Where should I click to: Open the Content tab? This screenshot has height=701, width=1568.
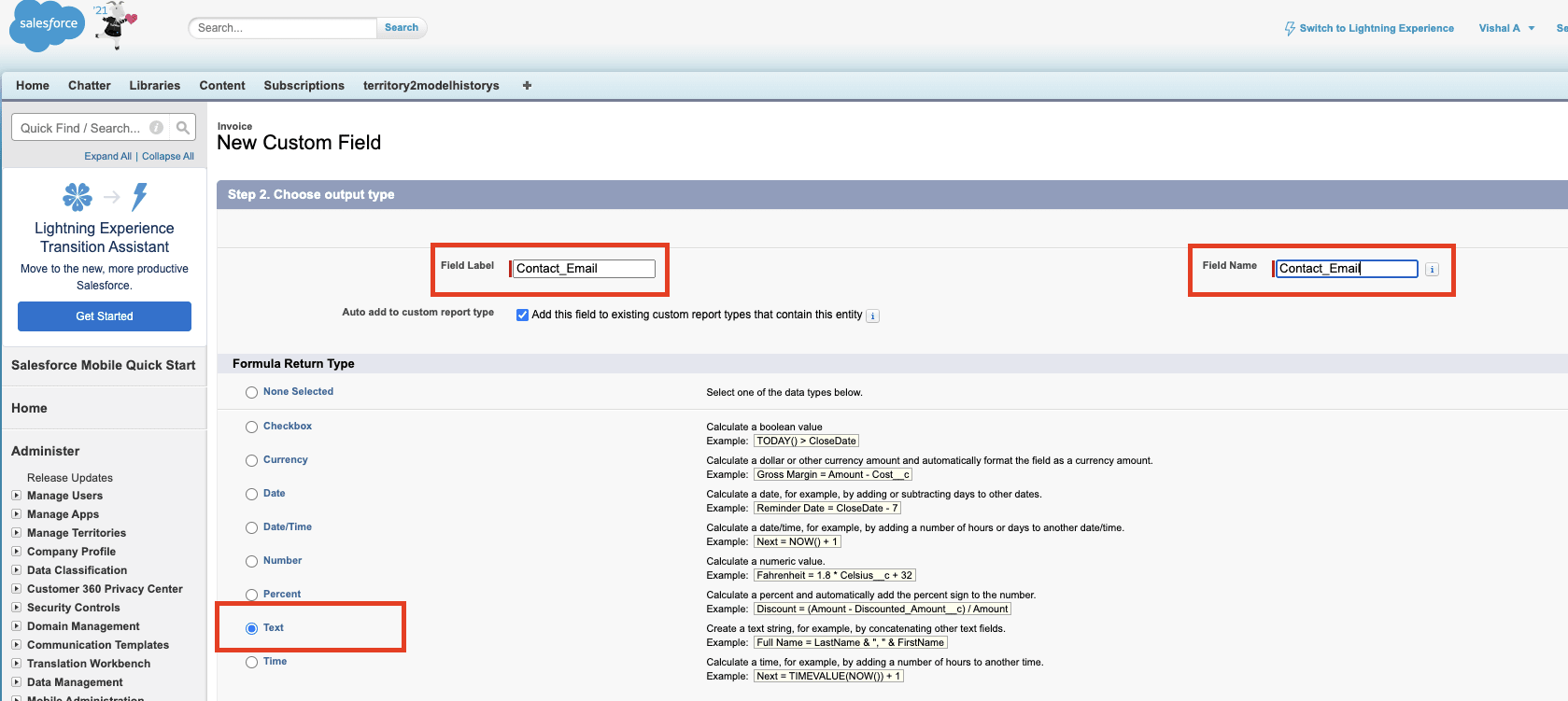(222, 85)
